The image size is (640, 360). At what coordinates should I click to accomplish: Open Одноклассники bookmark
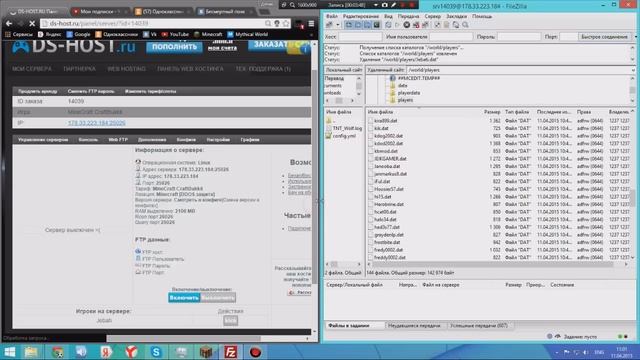116,34
